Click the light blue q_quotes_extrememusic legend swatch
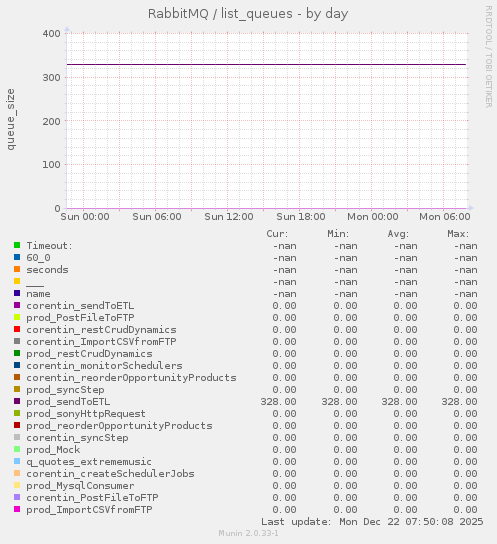The width and height of the screenshot is (497, 544). pos(17,461)
